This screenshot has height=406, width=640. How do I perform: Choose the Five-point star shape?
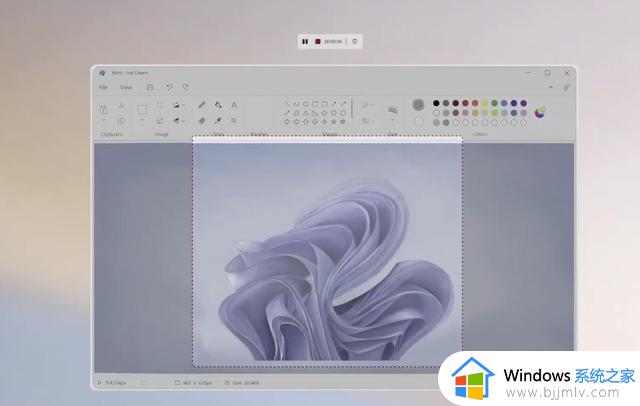[x=334, y=122]
